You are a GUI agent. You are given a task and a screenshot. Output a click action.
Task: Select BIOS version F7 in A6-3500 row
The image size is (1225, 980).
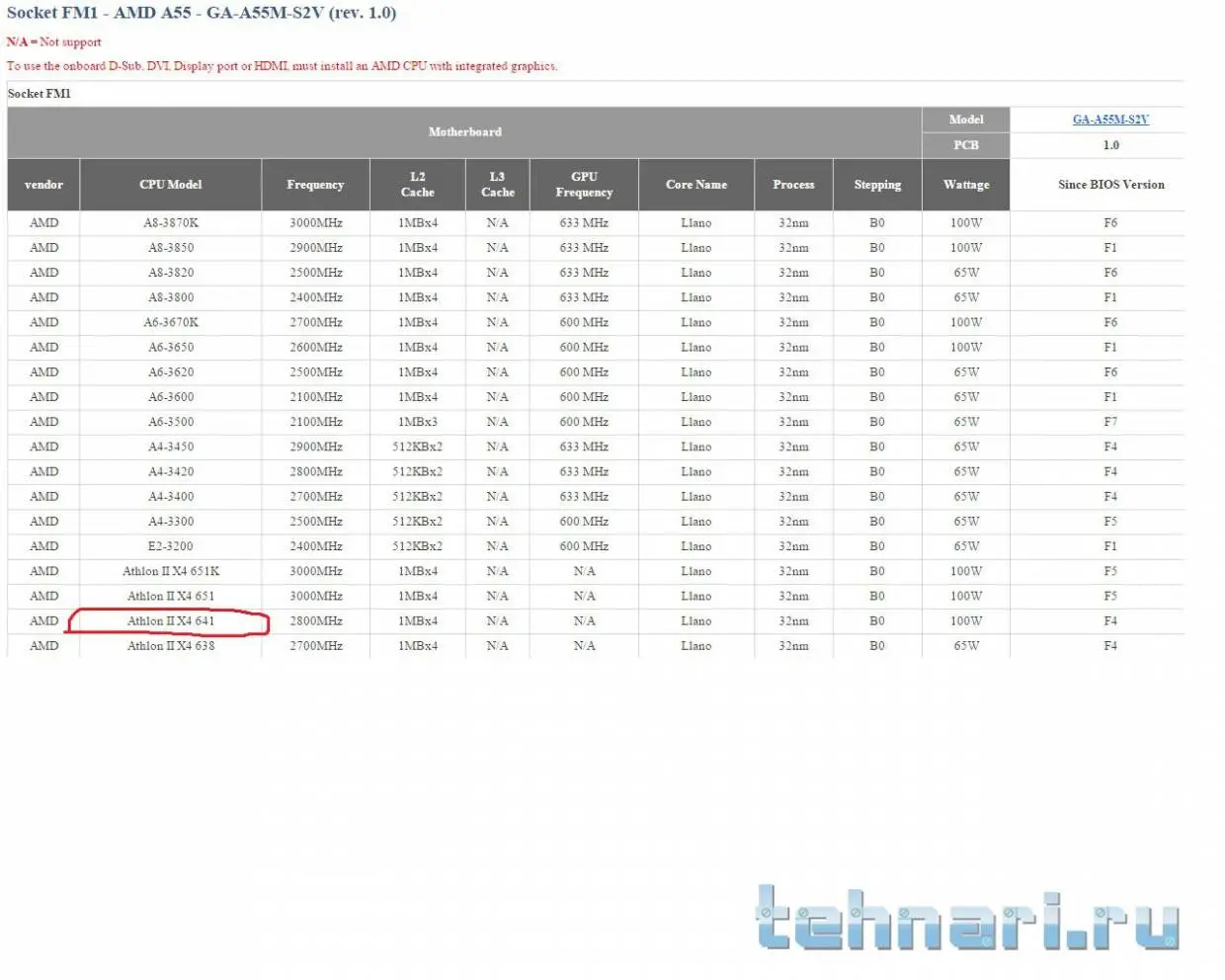[1111, 422]
